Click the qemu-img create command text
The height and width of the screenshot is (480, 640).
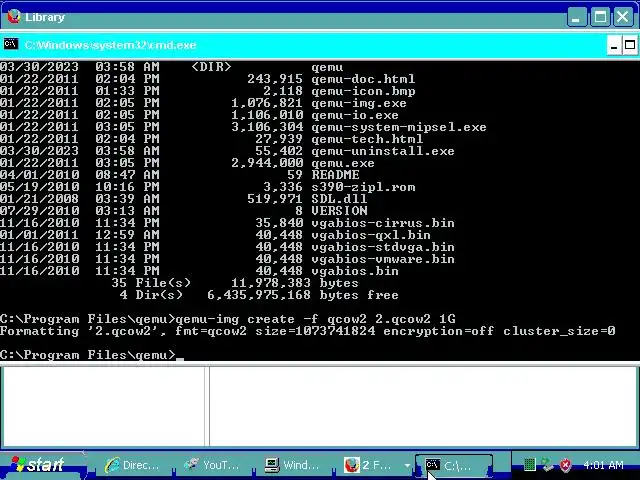click(x=315, y=319)
